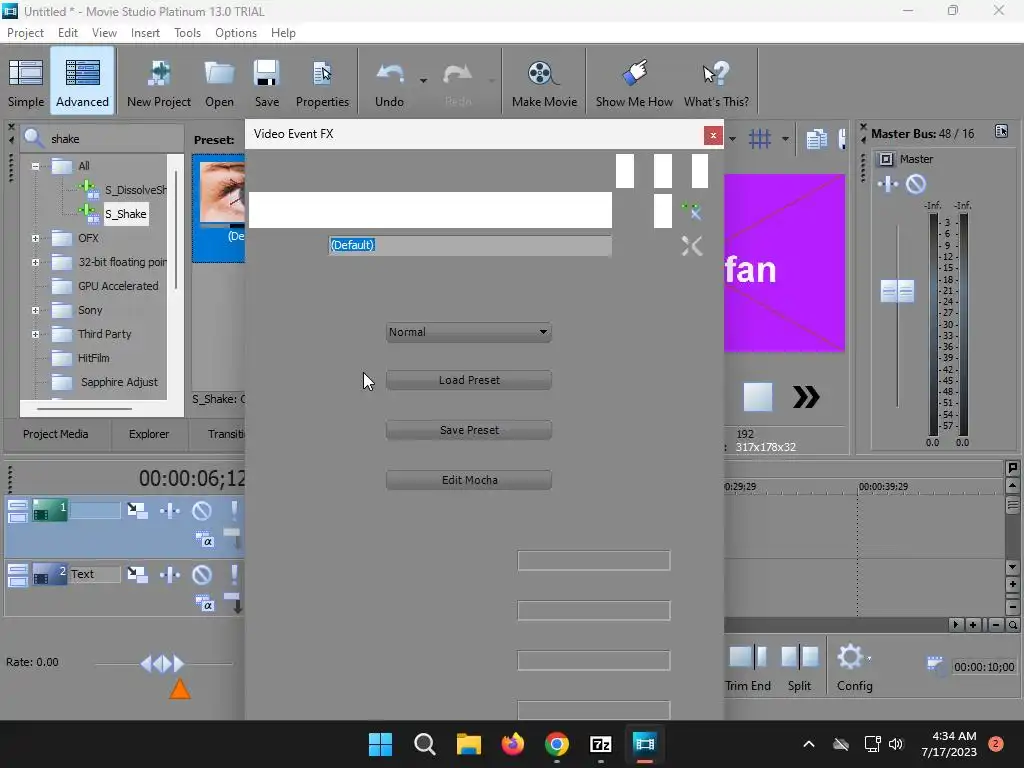The width and height of the screenshot is (1024, 768).
Task: Stop playback in the preview
Action: pos(758,397)
